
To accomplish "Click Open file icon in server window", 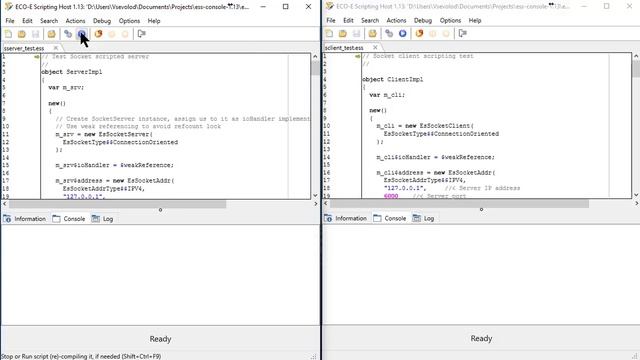I will (22, 34).
